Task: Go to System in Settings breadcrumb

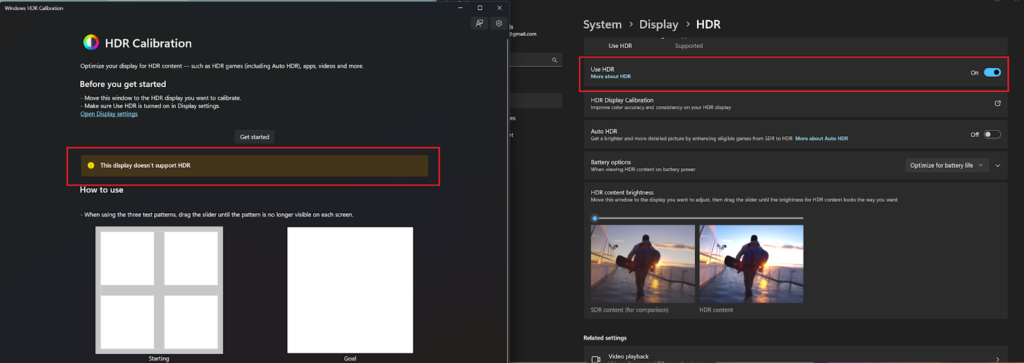Action: pyautogui.click(x=602, y=25)
